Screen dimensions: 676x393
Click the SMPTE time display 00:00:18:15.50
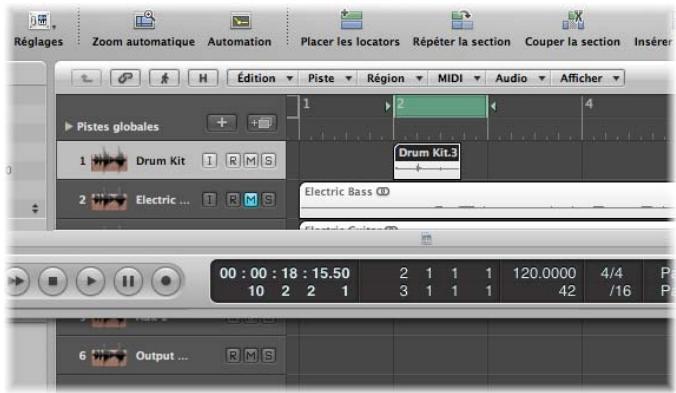[x=285, y=273]
